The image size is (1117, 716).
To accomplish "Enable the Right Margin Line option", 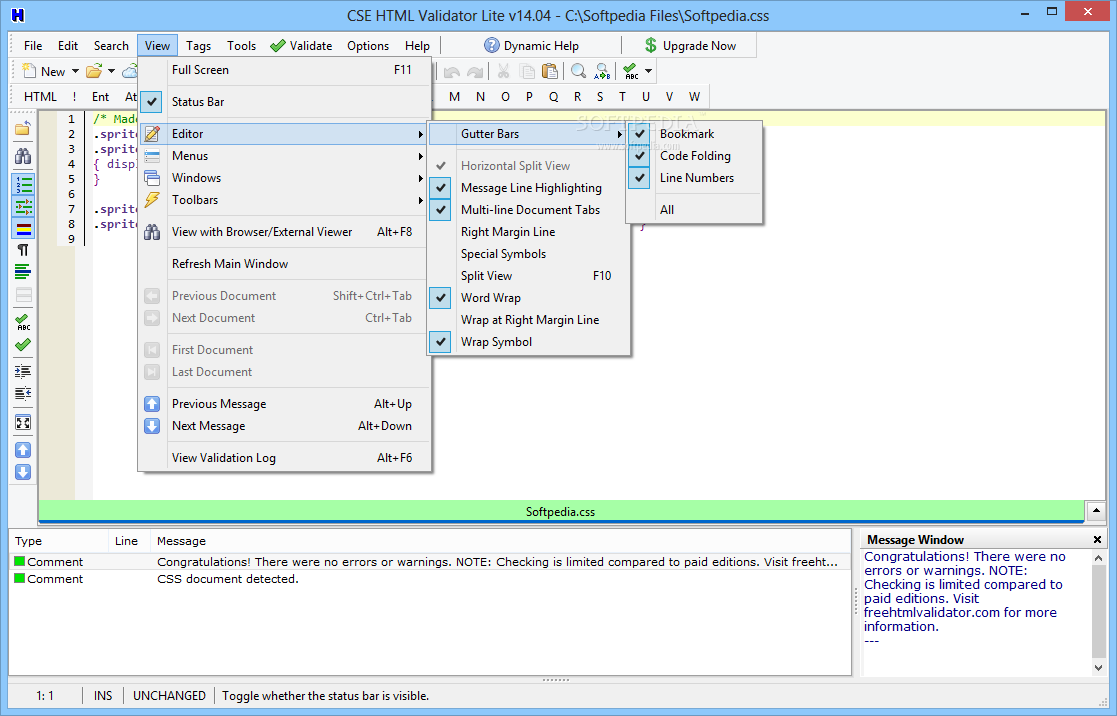I will [529, 232].
